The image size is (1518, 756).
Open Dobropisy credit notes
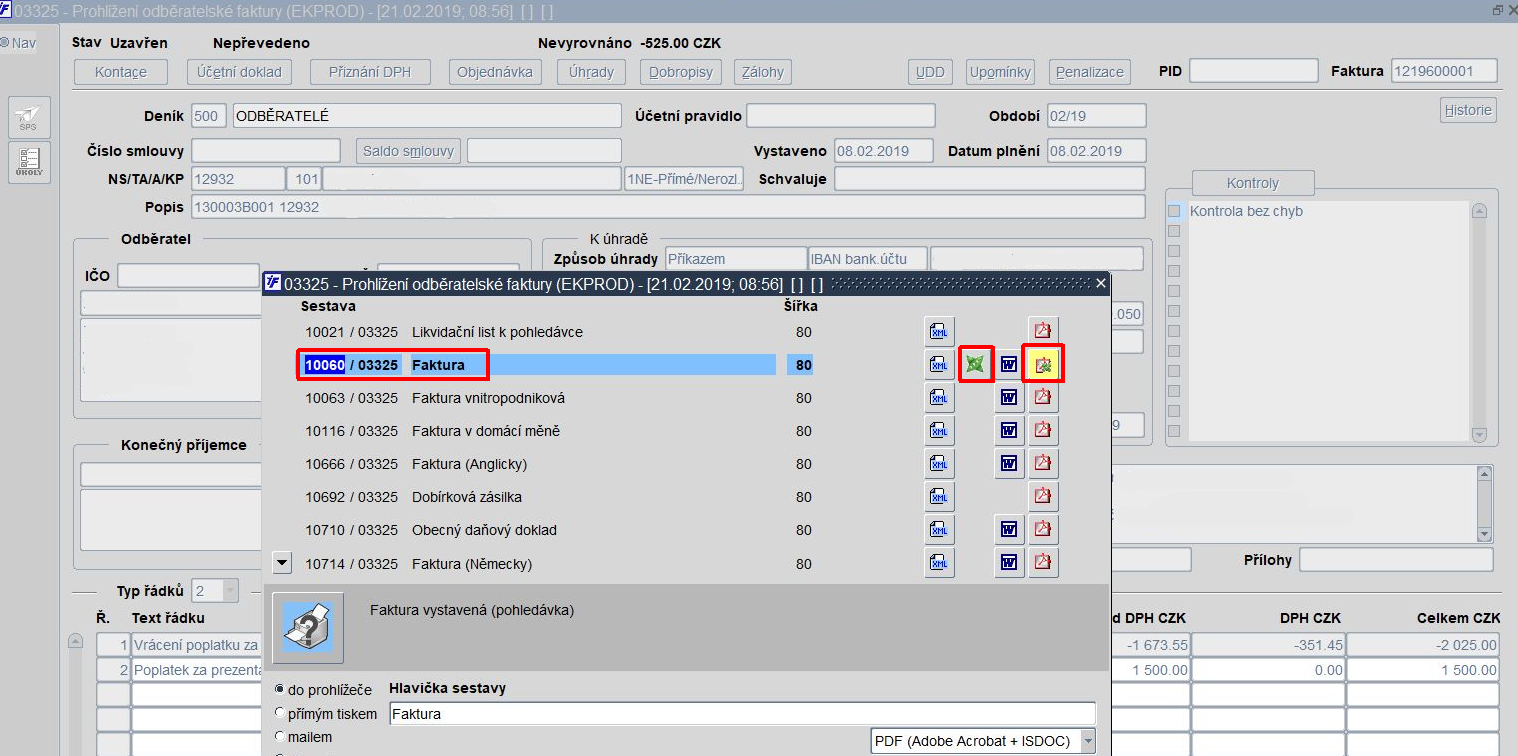click(681, 72)
